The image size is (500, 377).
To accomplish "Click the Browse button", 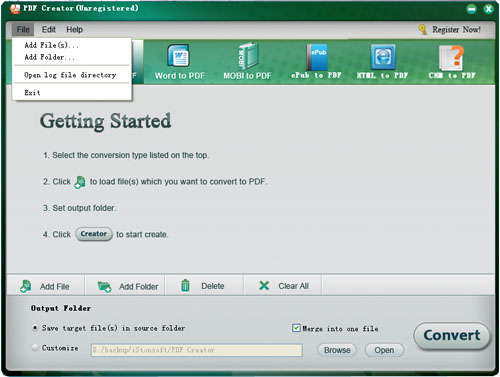I will tap(337, 350).
